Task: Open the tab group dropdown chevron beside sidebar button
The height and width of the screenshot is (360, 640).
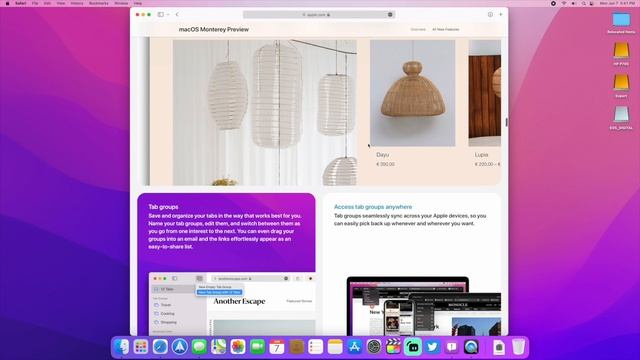Action: tap(168, 14)
